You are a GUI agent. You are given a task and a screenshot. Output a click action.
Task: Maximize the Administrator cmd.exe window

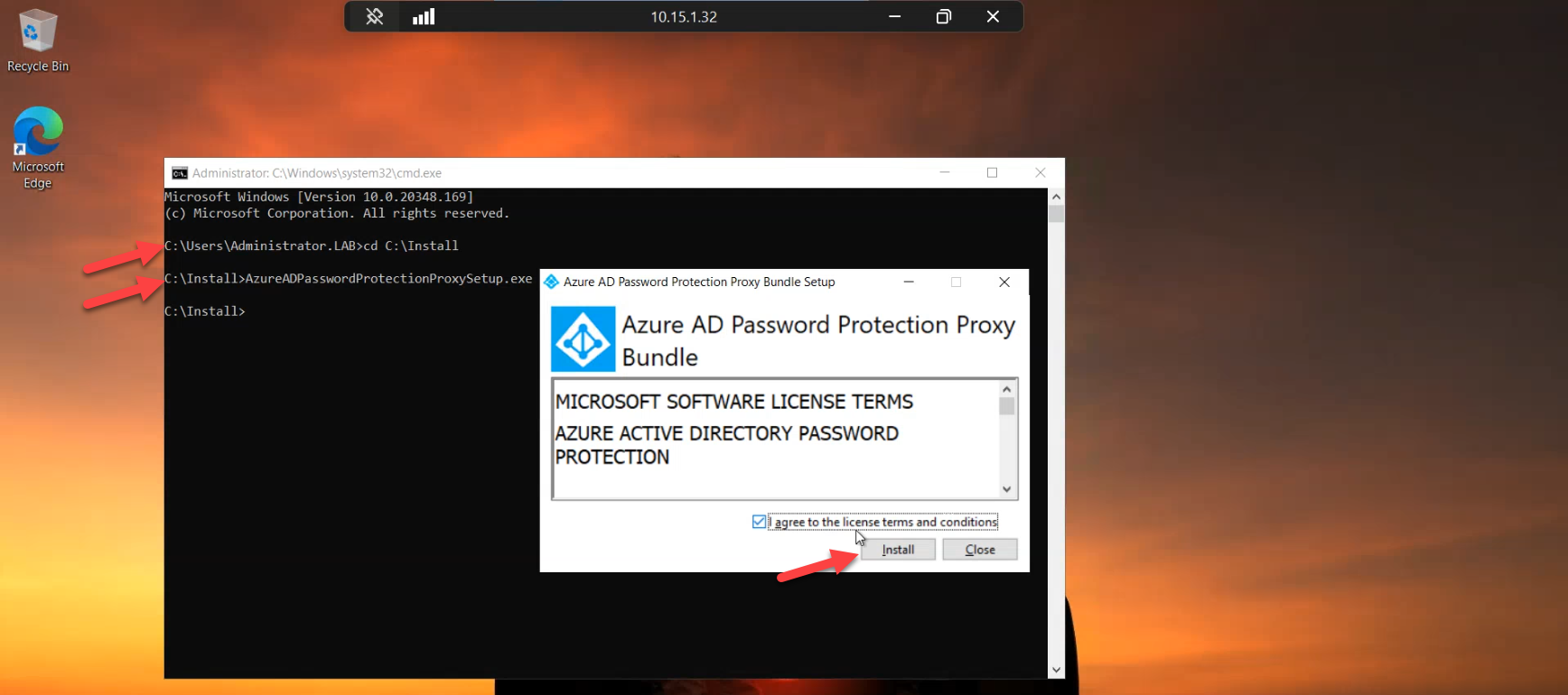pos(992,172)
